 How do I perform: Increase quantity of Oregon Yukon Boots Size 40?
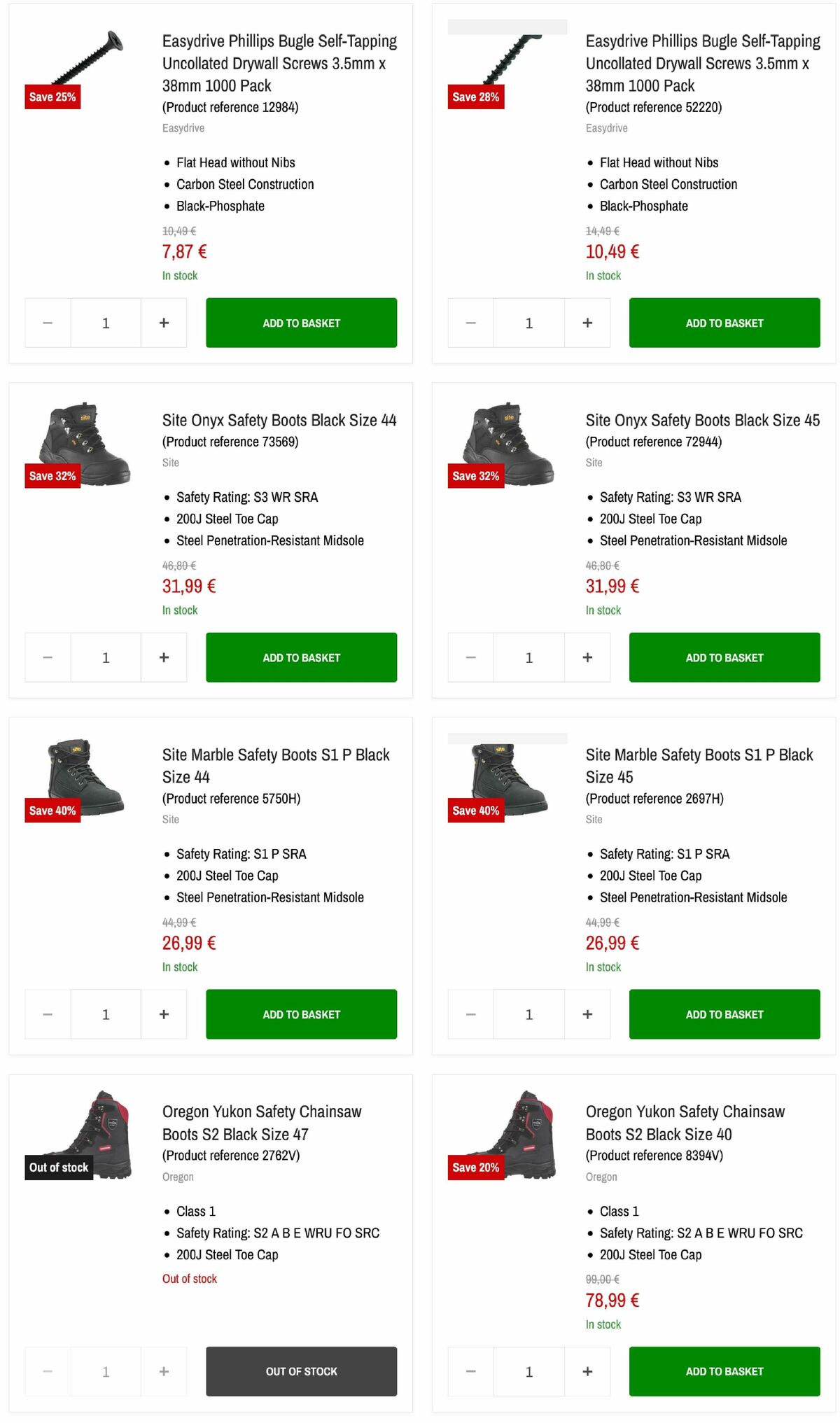click(587, 1371)
